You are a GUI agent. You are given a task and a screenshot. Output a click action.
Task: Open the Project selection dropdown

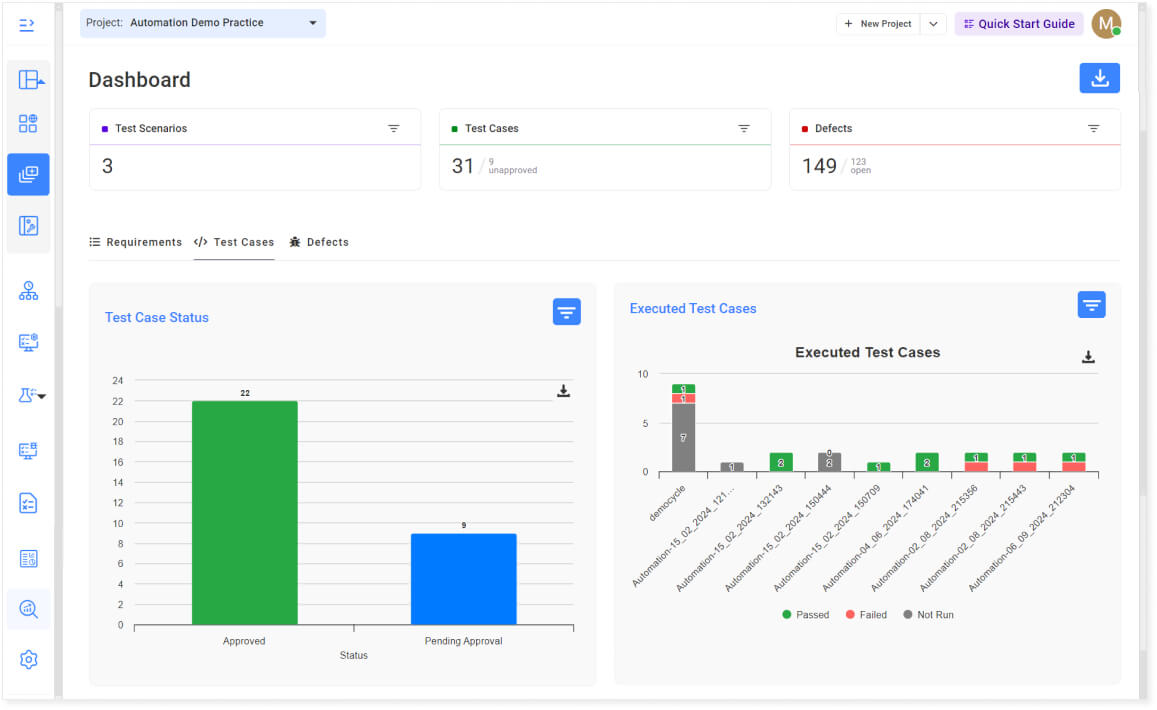tap(203, 23)
